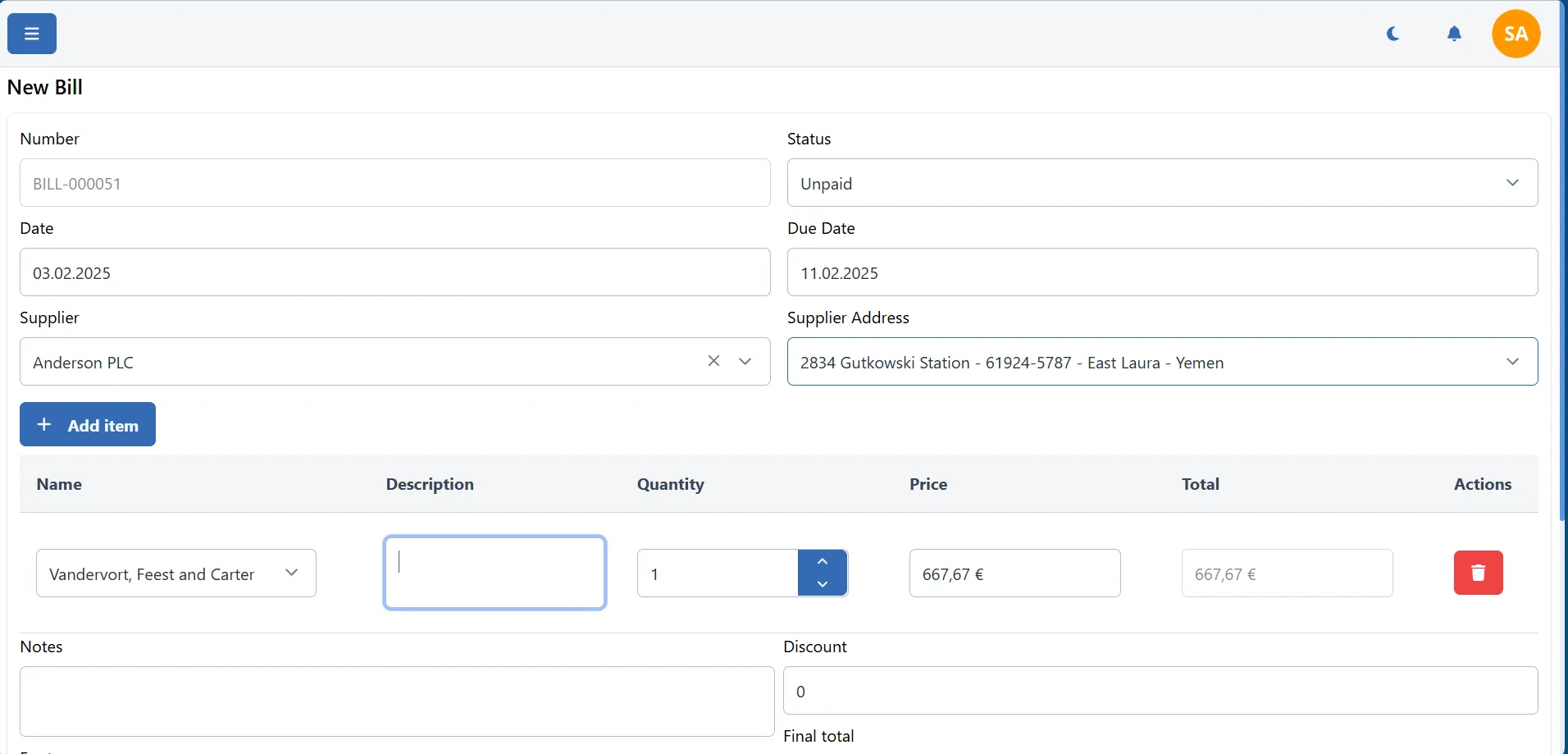Clear the Anderson PLC supplier selection
Viewport: 1568px width, 754px height.
(713, 361)
